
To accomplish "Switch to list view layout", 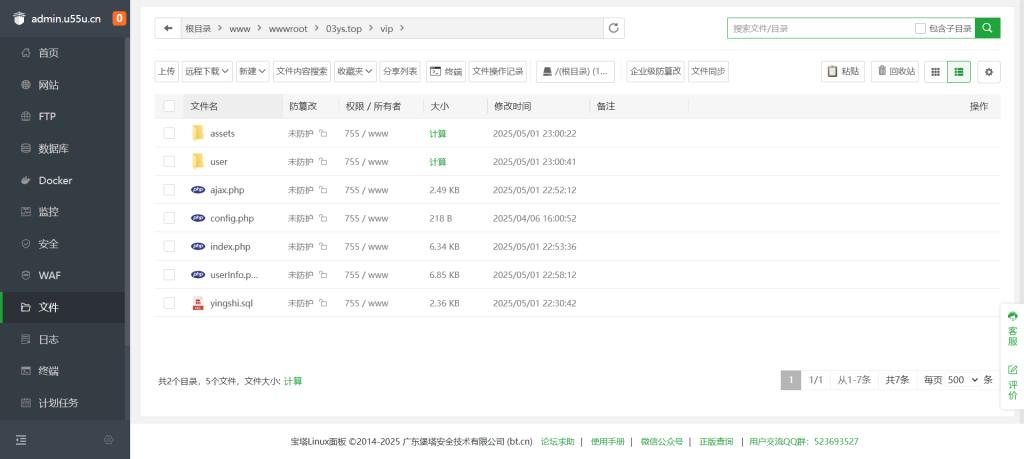I will pos(959,71).
